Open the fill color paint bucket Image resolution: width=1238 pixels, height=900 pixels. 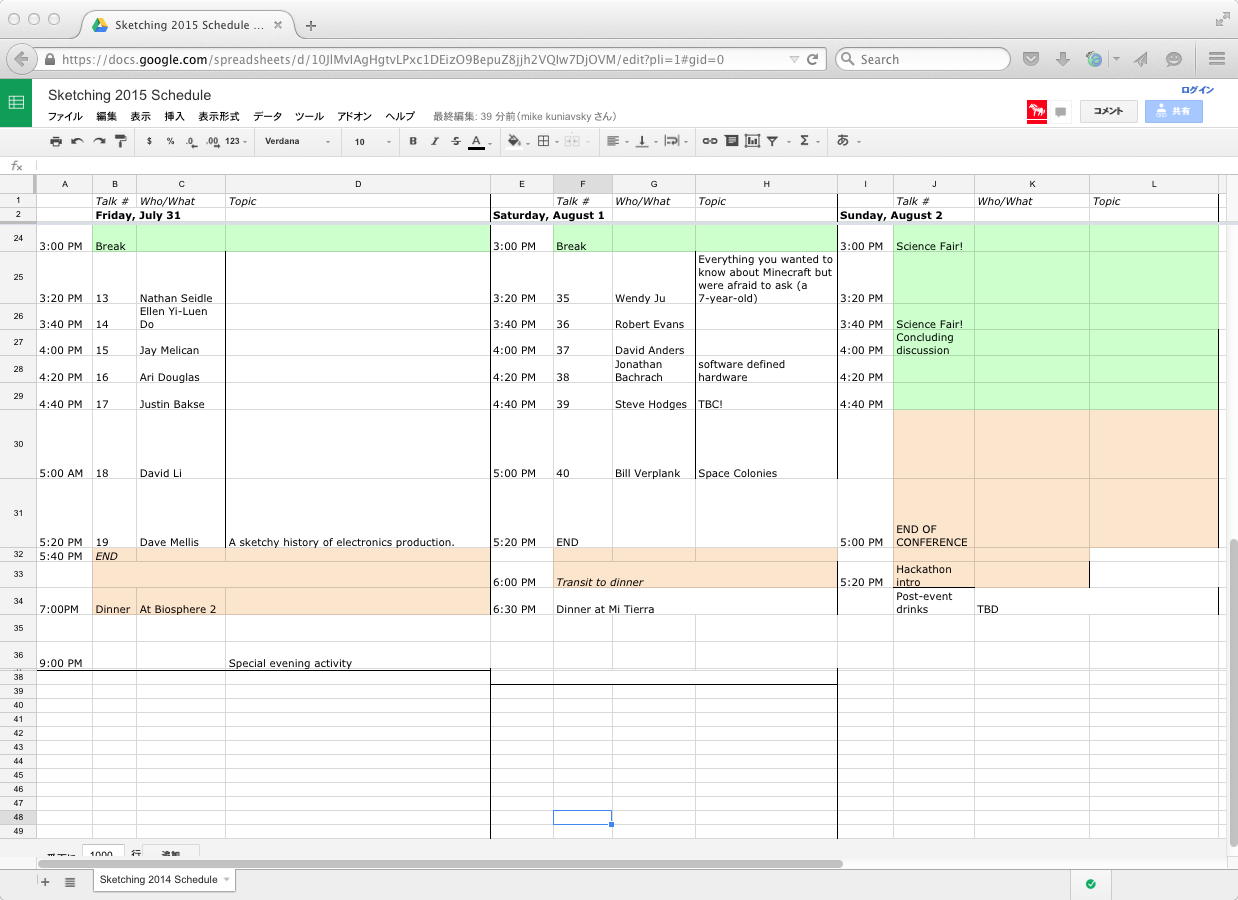(x=514, y=142)
